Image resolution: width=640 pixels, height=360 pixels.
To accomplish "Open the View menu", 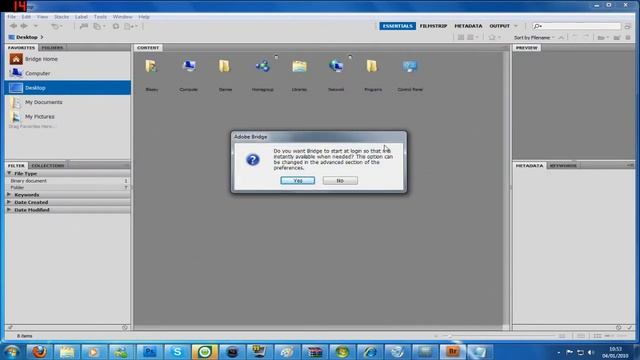I will pos(42,17).
